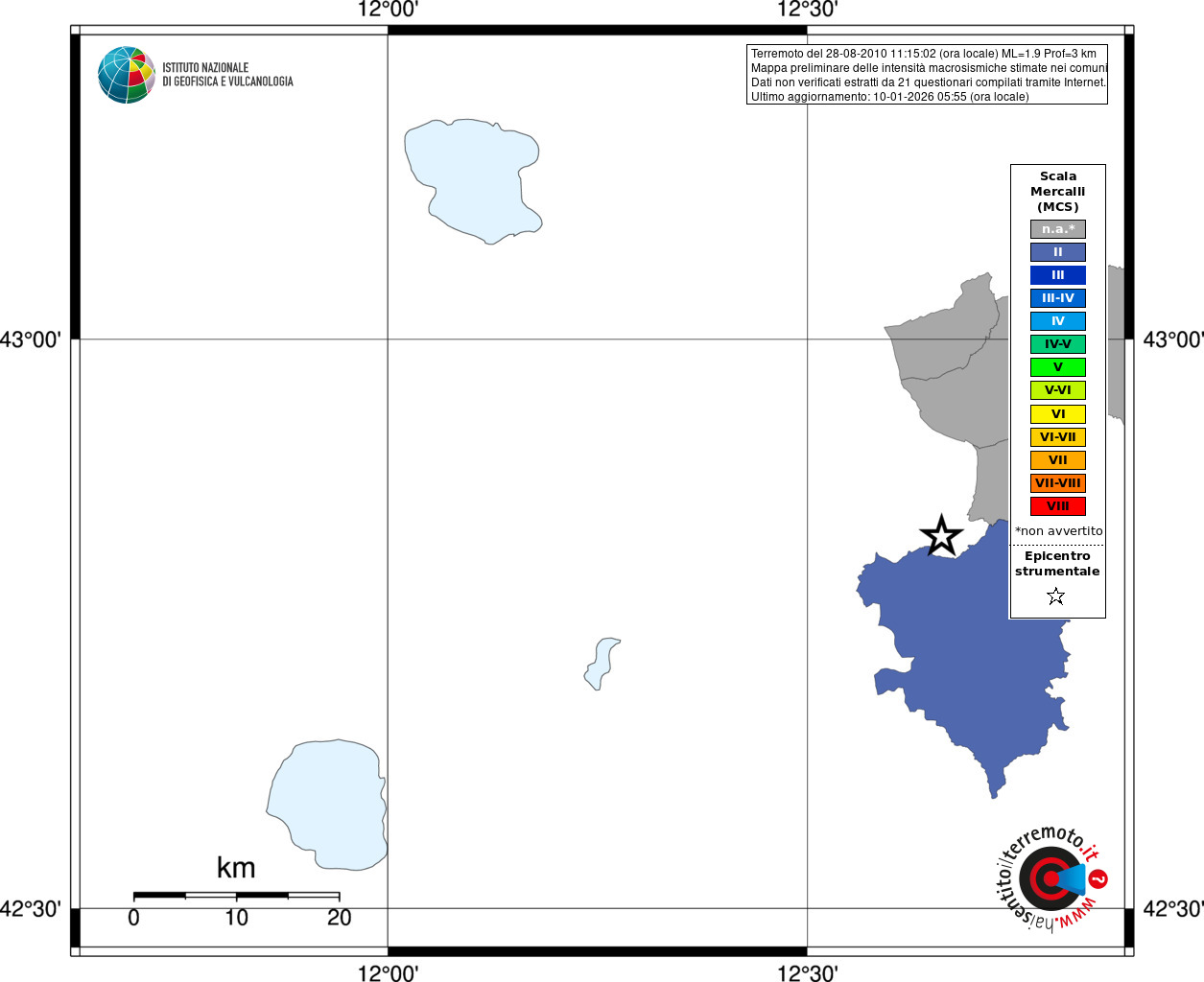Select the II intensity legend swatch
Screen dimensions: 1204x982
[x=1058, y=252]
